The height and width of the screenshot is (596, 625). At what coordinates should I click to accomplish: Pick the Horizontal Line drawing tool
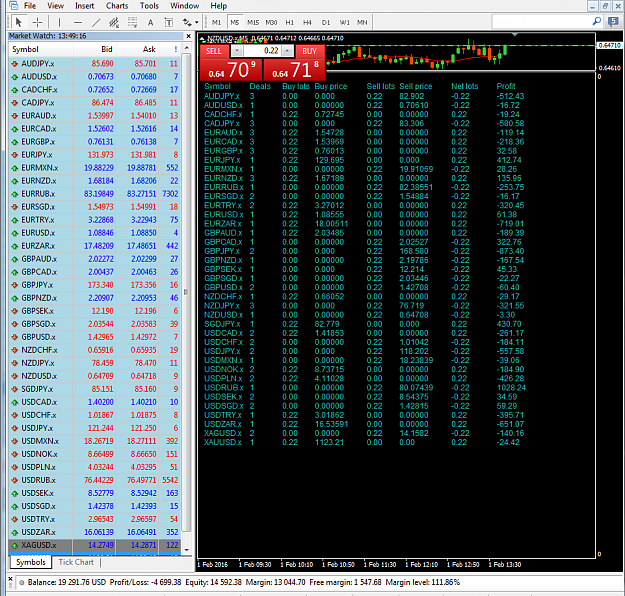click(78, 22)
